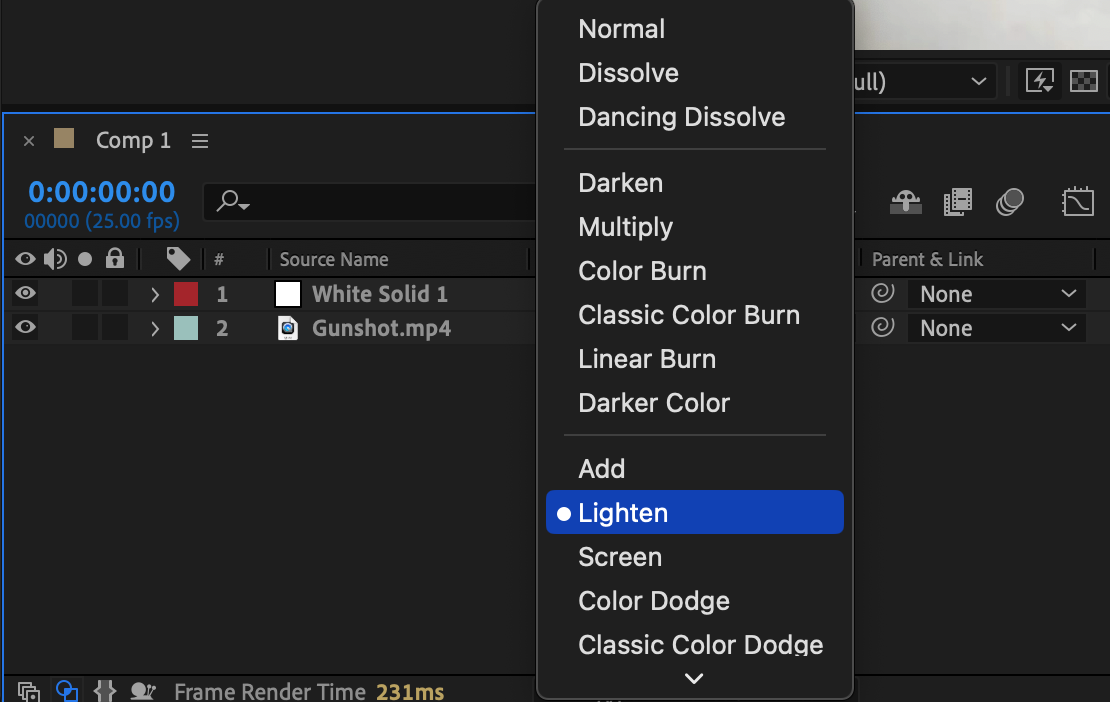The image size is (1110, 702).
Task: Toggle the lock switch for White Solid 1
Action: pos(115,294)
